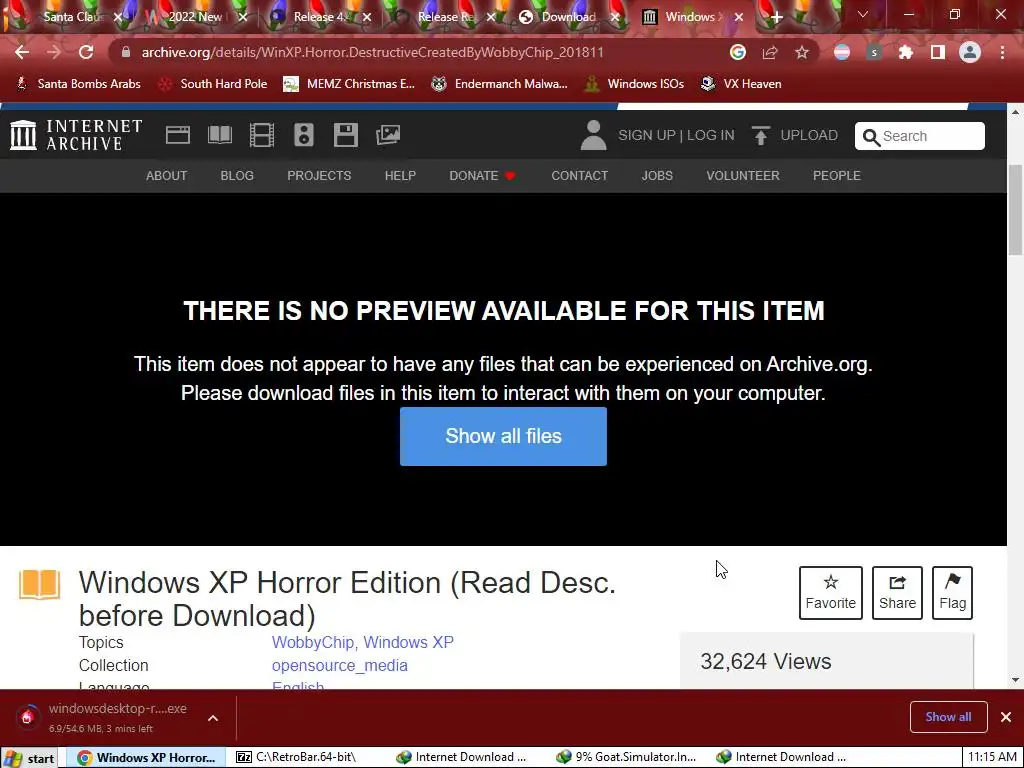Open DONATE in the archive nav
The height and width of the screenshot is (768, 1024).
tap(482, 176)
